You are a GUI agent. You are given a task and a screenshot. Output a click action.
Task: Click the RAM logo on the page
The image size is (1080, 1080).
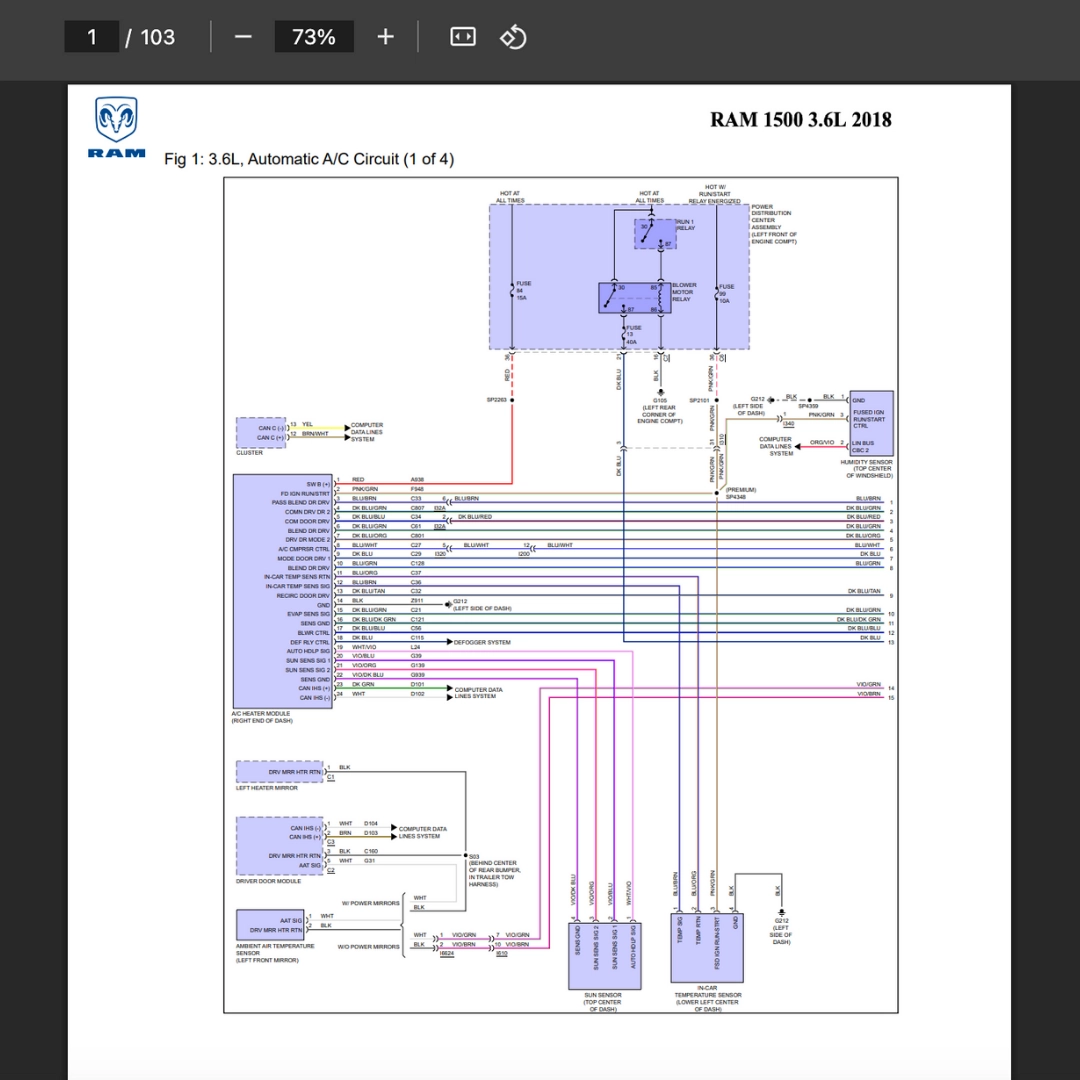point(116,127)
